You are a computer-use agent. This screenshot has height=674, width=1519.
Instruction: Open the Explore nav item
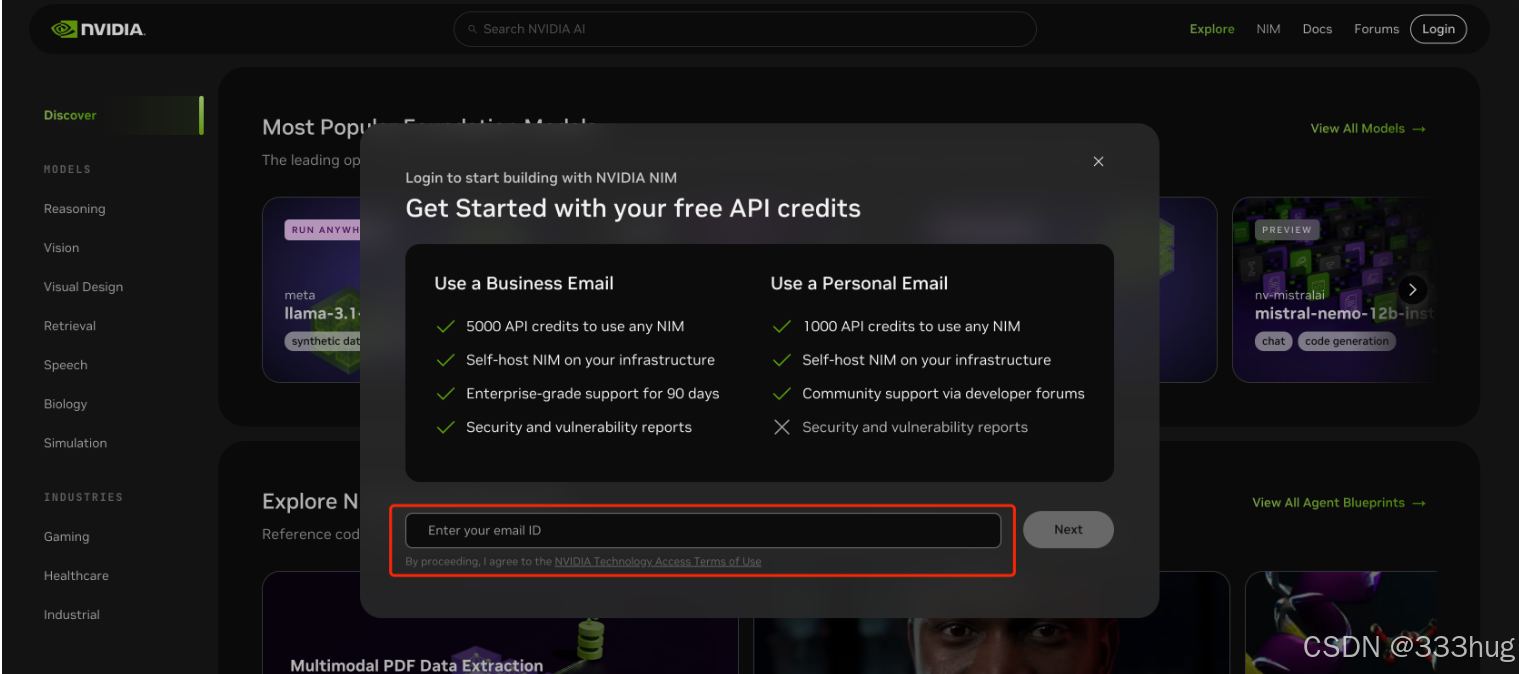[1212, 29]
